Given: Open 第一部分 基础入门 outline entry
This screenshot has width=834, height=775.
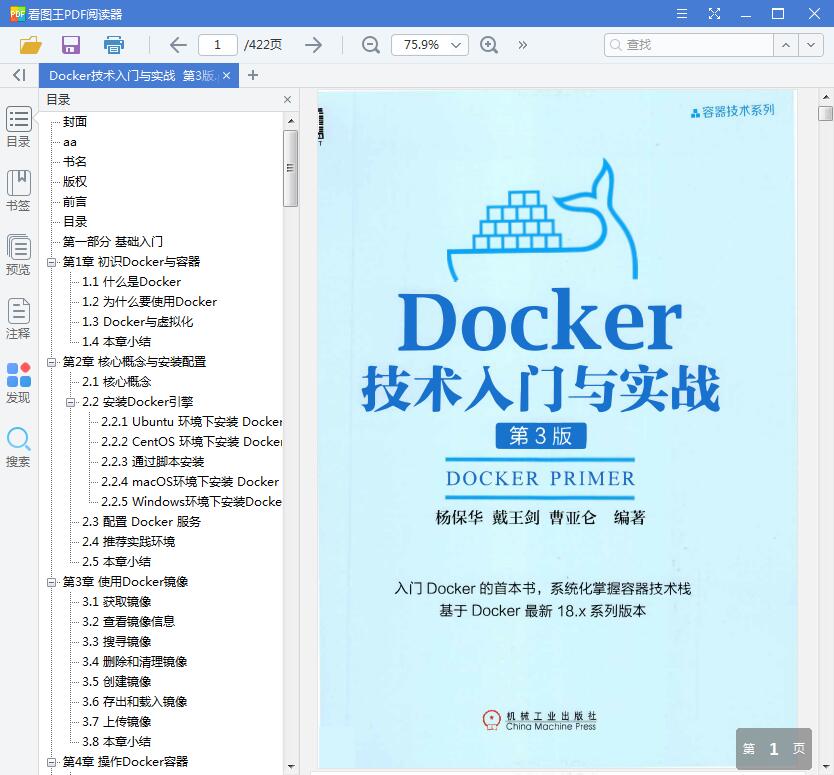Looking at the screenshot, I should click(113, 241).
